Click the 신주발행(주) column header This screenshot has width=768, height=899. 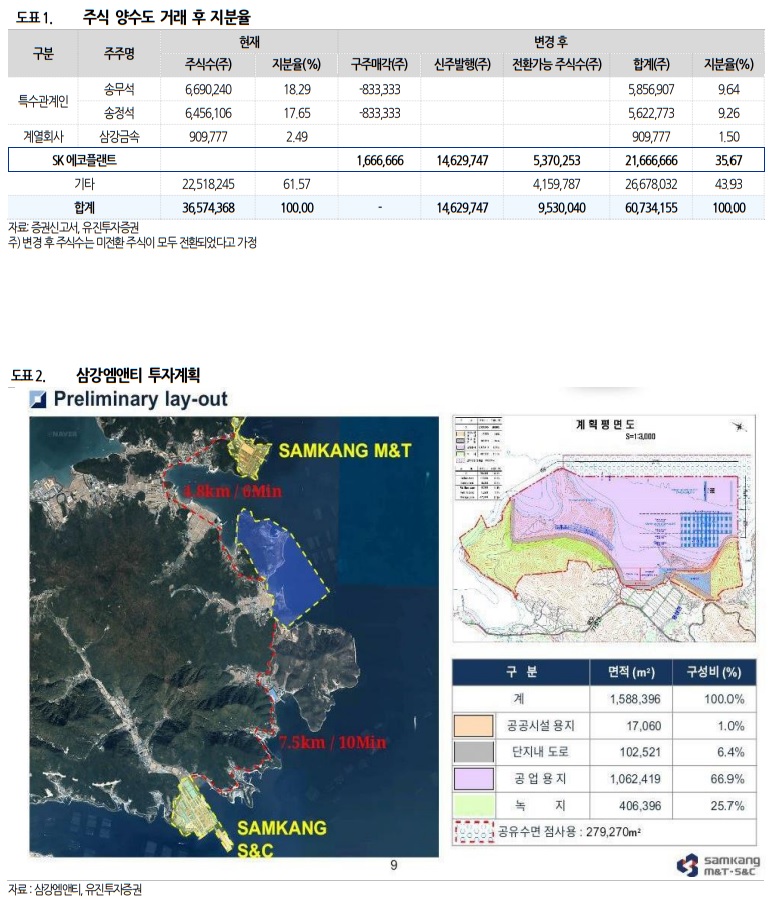coord(462,64)
